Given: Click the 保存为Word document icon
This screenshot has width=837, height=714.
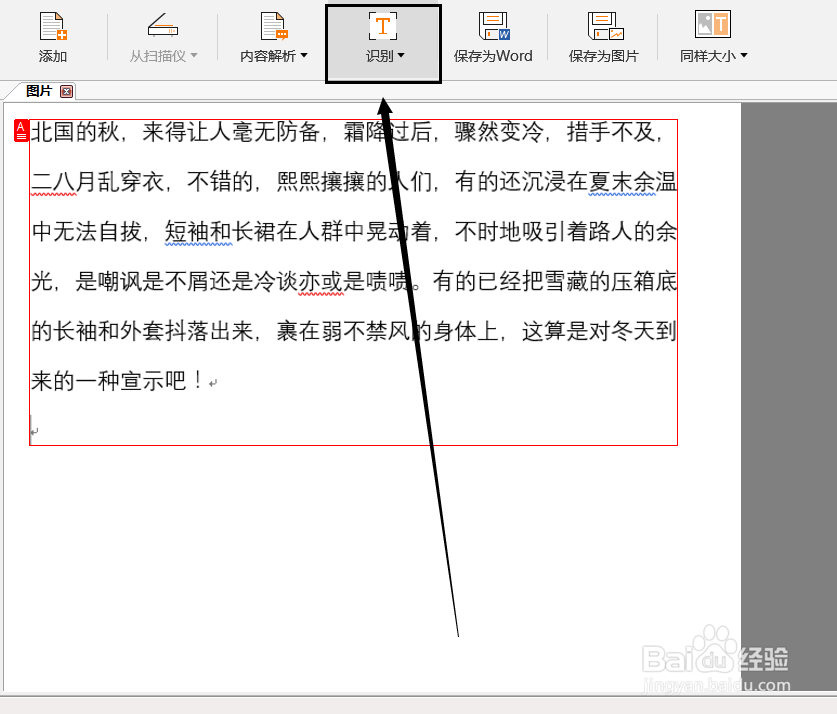Looking at the screenshot, I should (493, 26).
